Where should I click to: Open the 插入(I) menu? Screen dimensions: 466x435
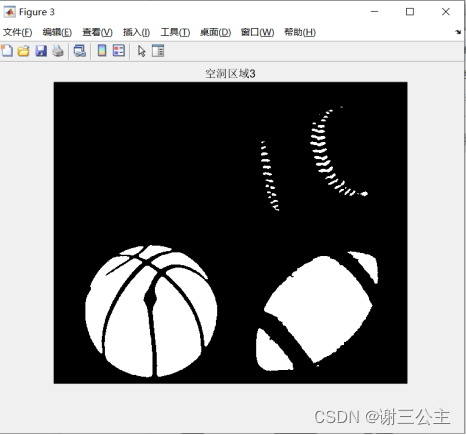137,32
